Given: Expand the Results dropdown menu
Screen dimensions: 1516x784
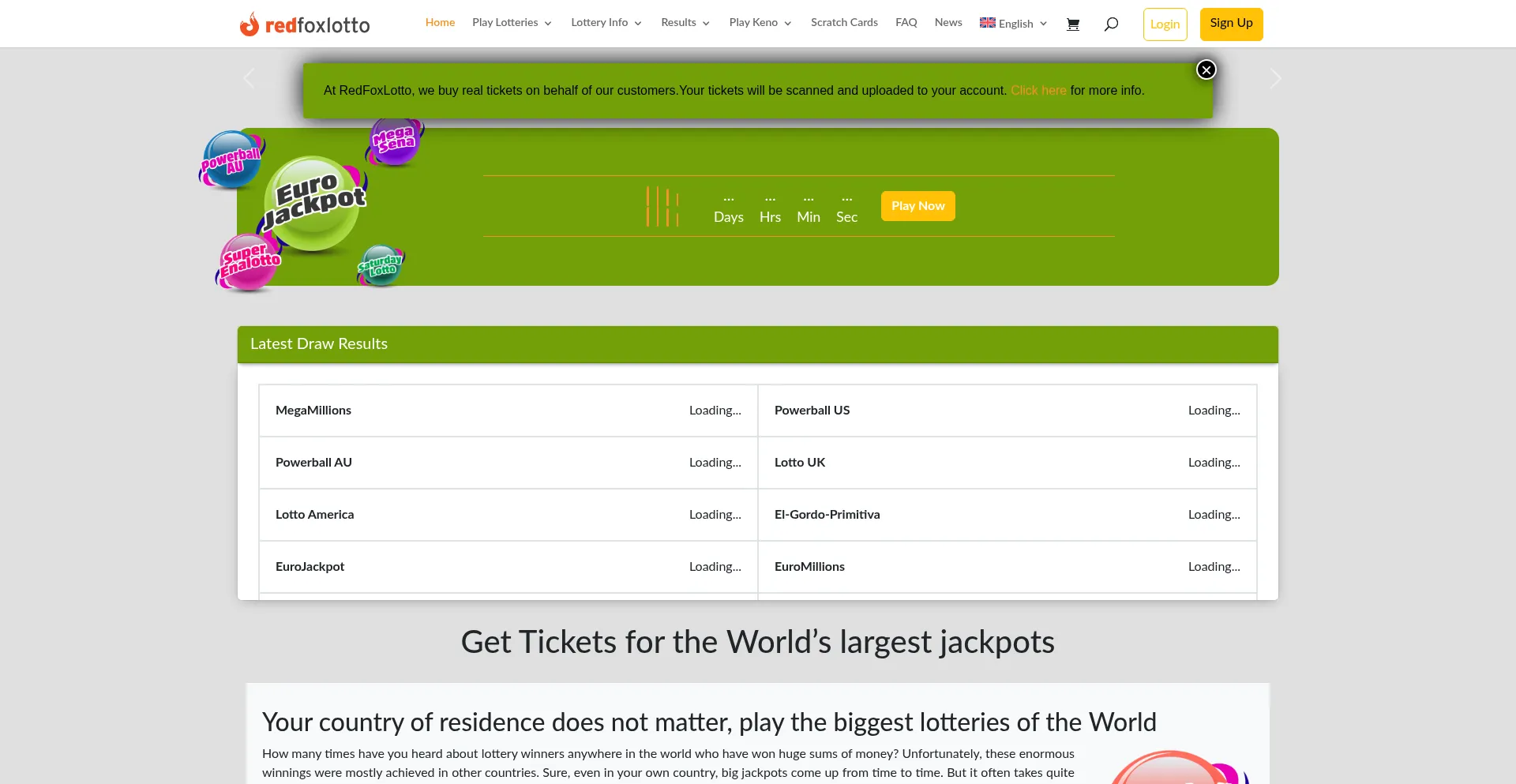Looking at the screenshot, I should pyautogui.click(x=685, y=23).
